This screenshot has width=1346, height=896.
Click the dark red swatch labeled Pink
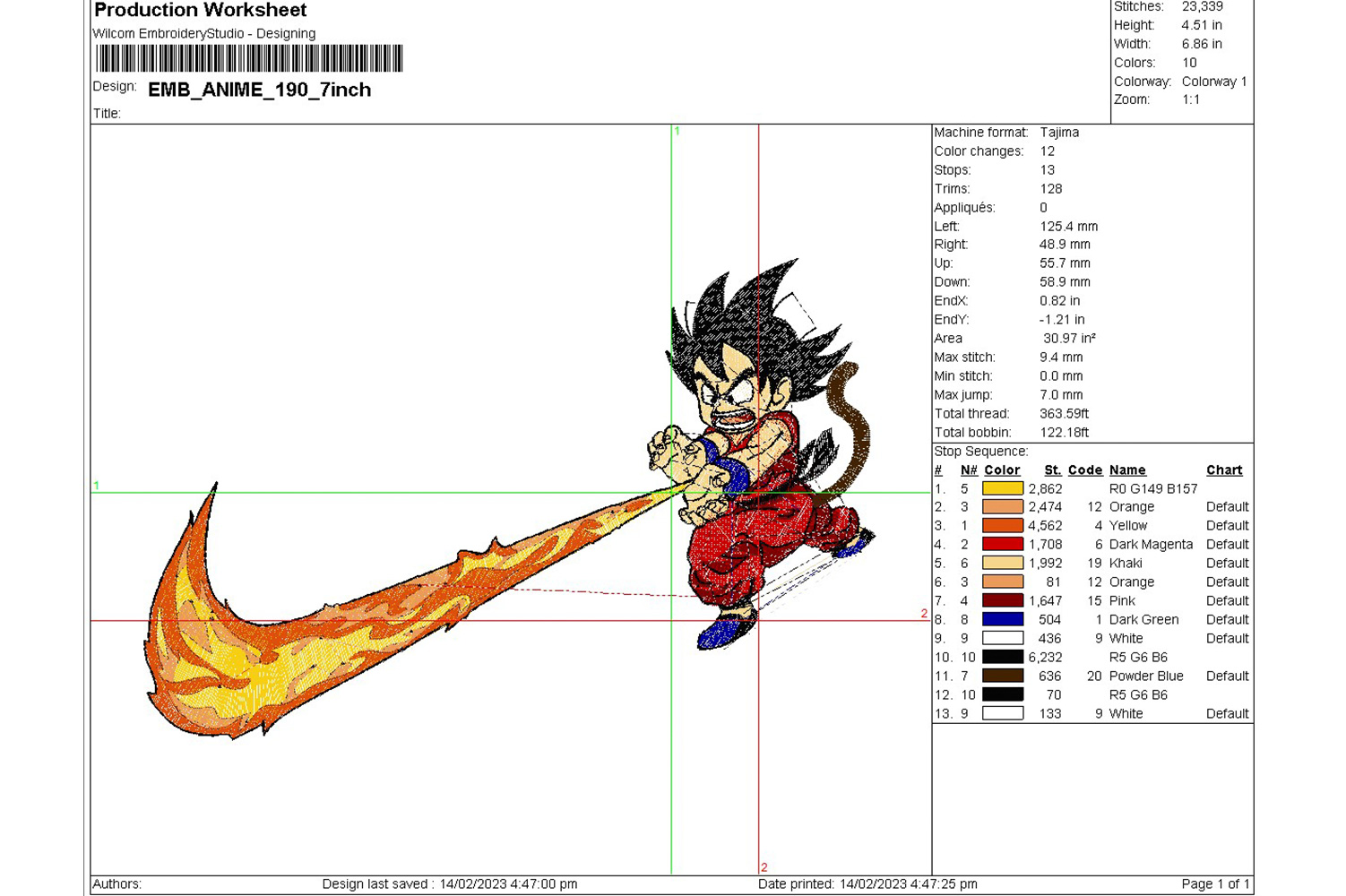[1002, 600]
